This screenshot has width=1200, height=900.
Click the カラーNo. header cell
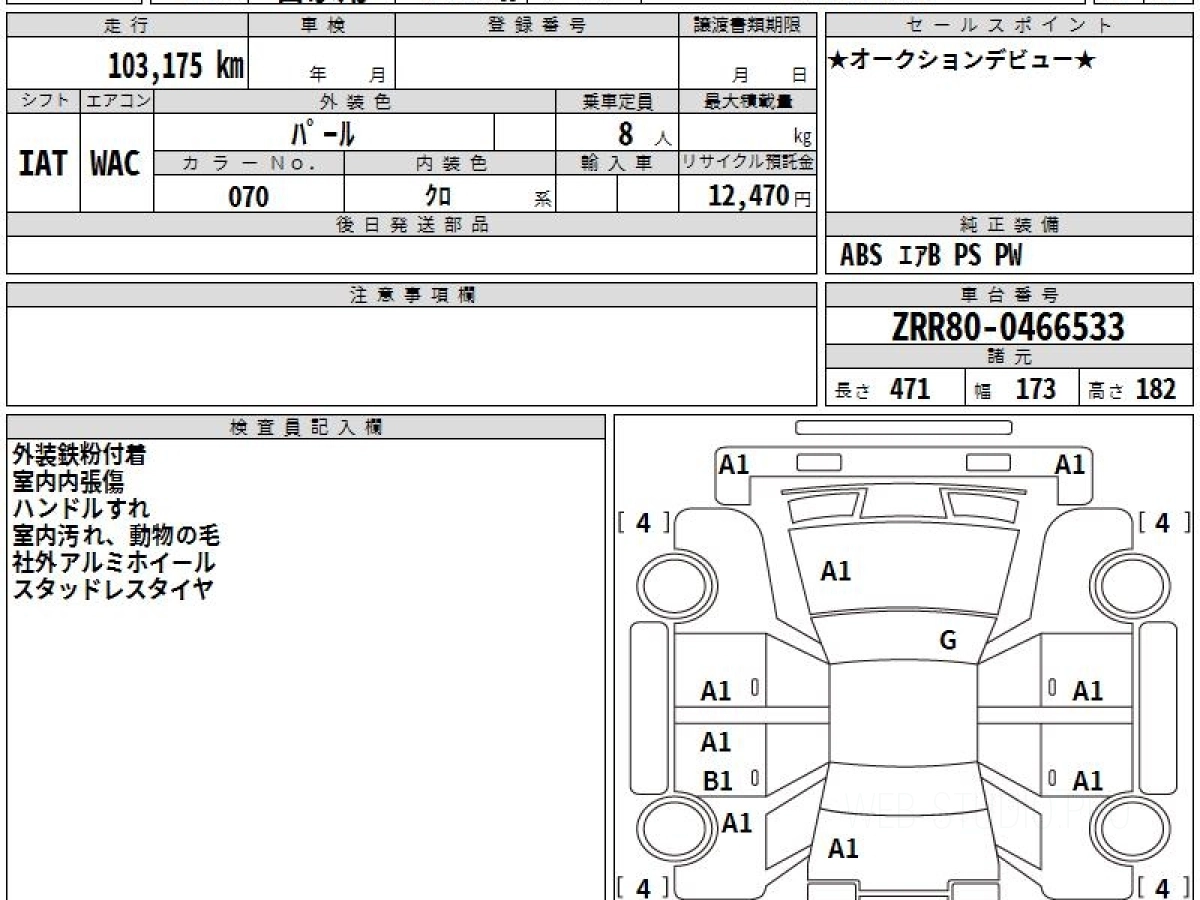tap(249, 164)
